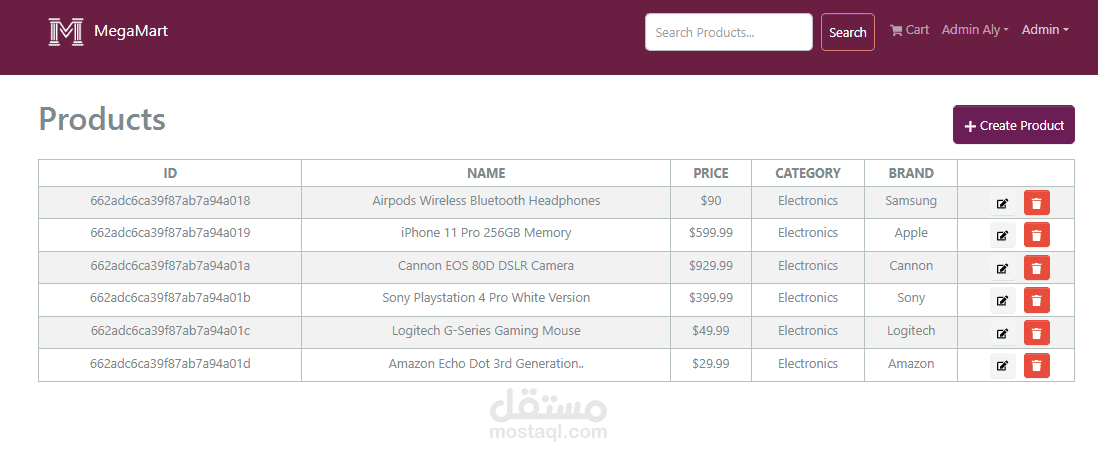Edit the Logitech G-Series Gaming Mouse
This screenshot has width=1098, height=451.
click(x=1003, y=333)
